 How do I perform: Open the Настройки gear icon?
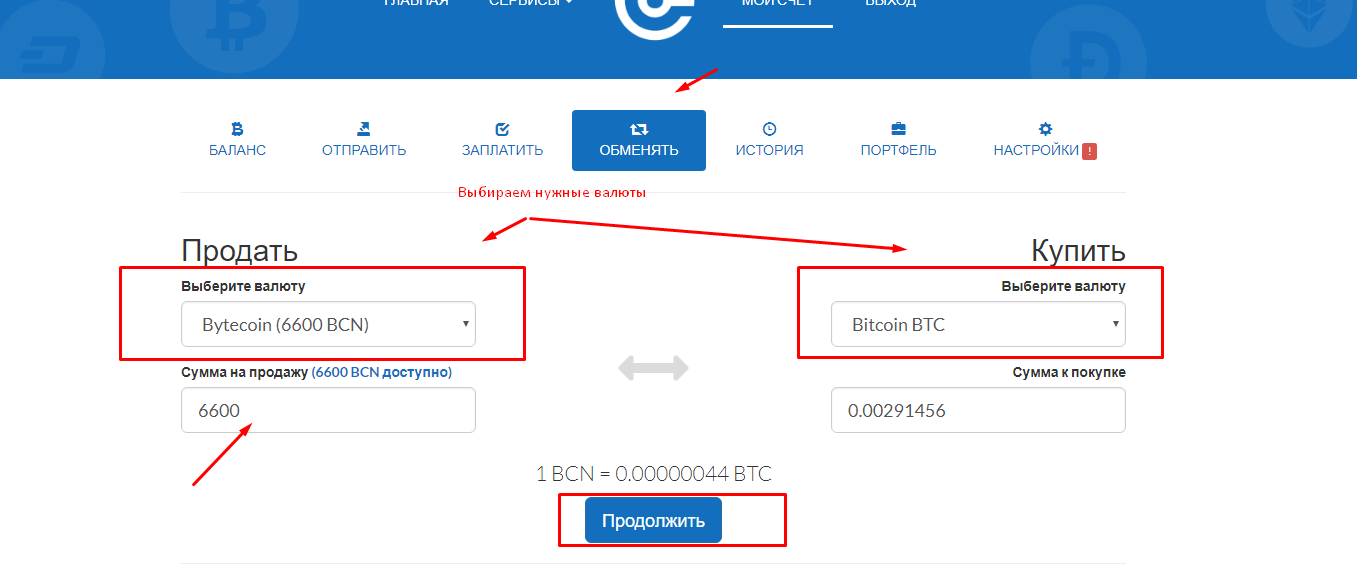[x=1046, y=129]
